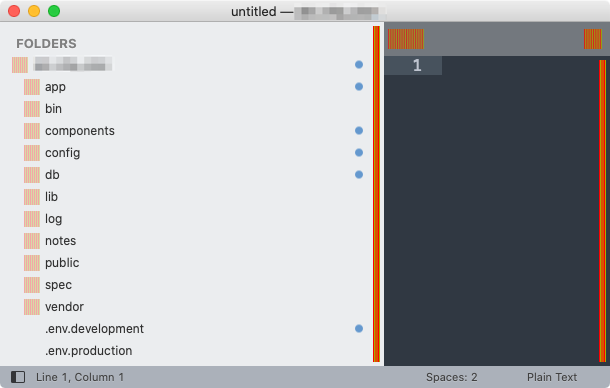The width and height of the screenshot is (610, 388).
Task: Click the striped icon at tab bar left
Action: coord(406,39)
